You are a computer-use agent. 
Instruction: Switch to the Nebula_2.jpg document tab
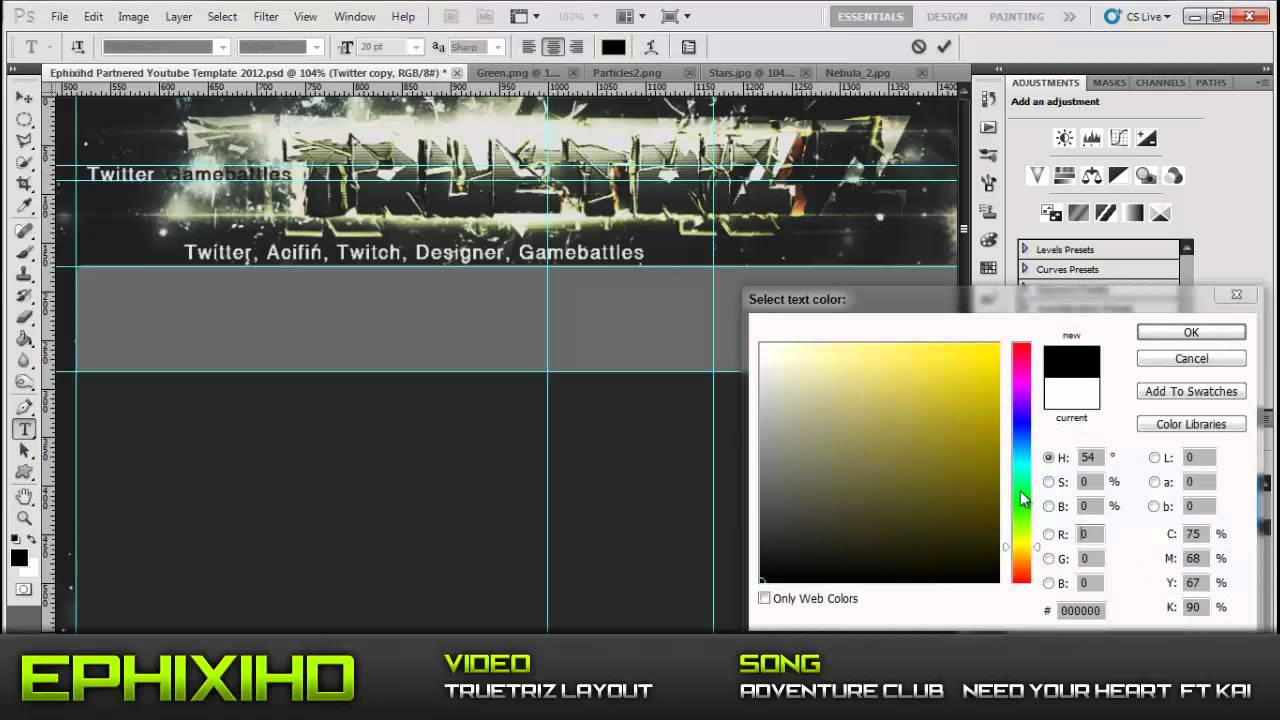pyautogui.click(x=857, y=73)
